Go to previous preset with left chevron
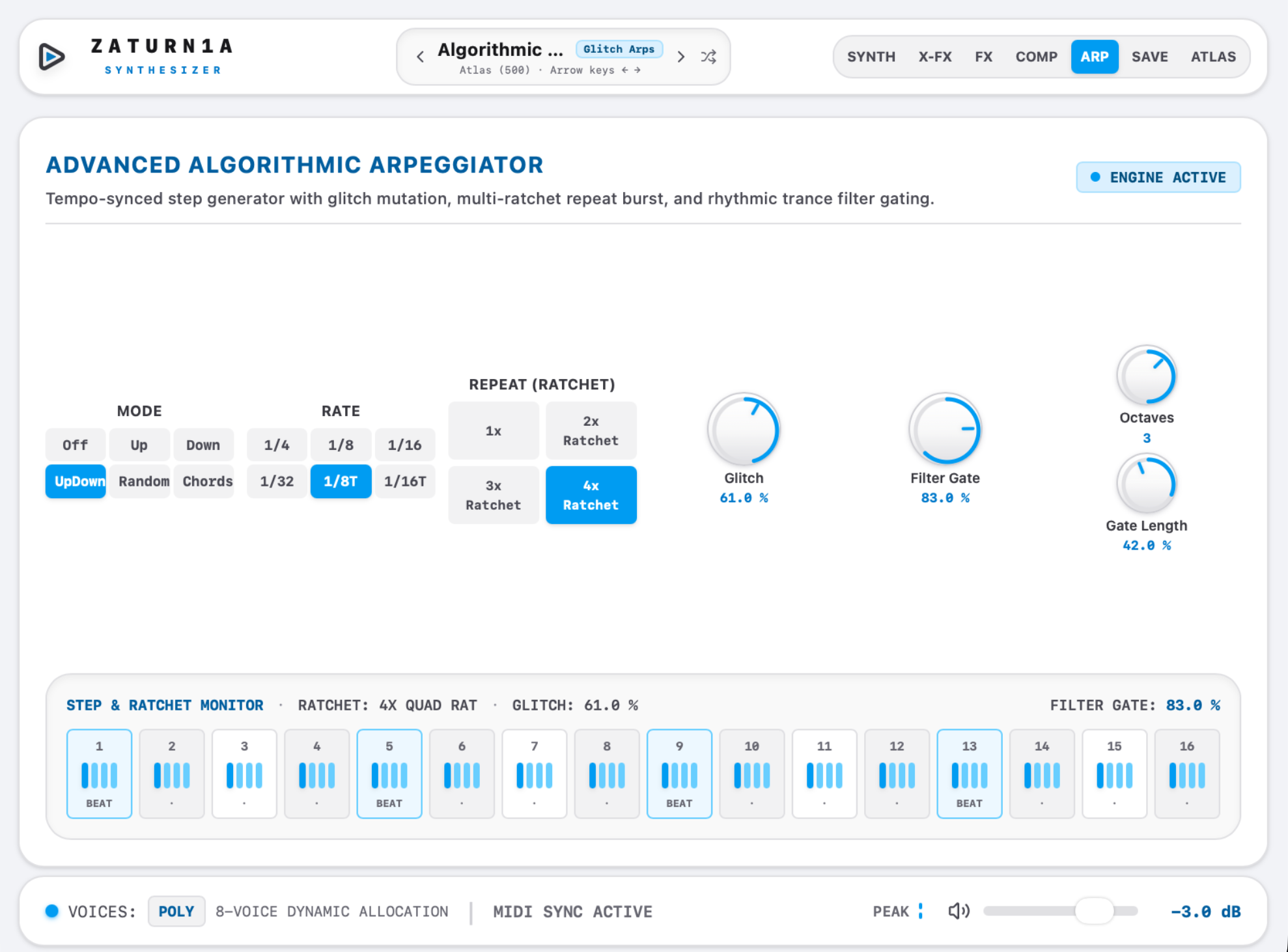The image size is (1288, 952). 421,57
